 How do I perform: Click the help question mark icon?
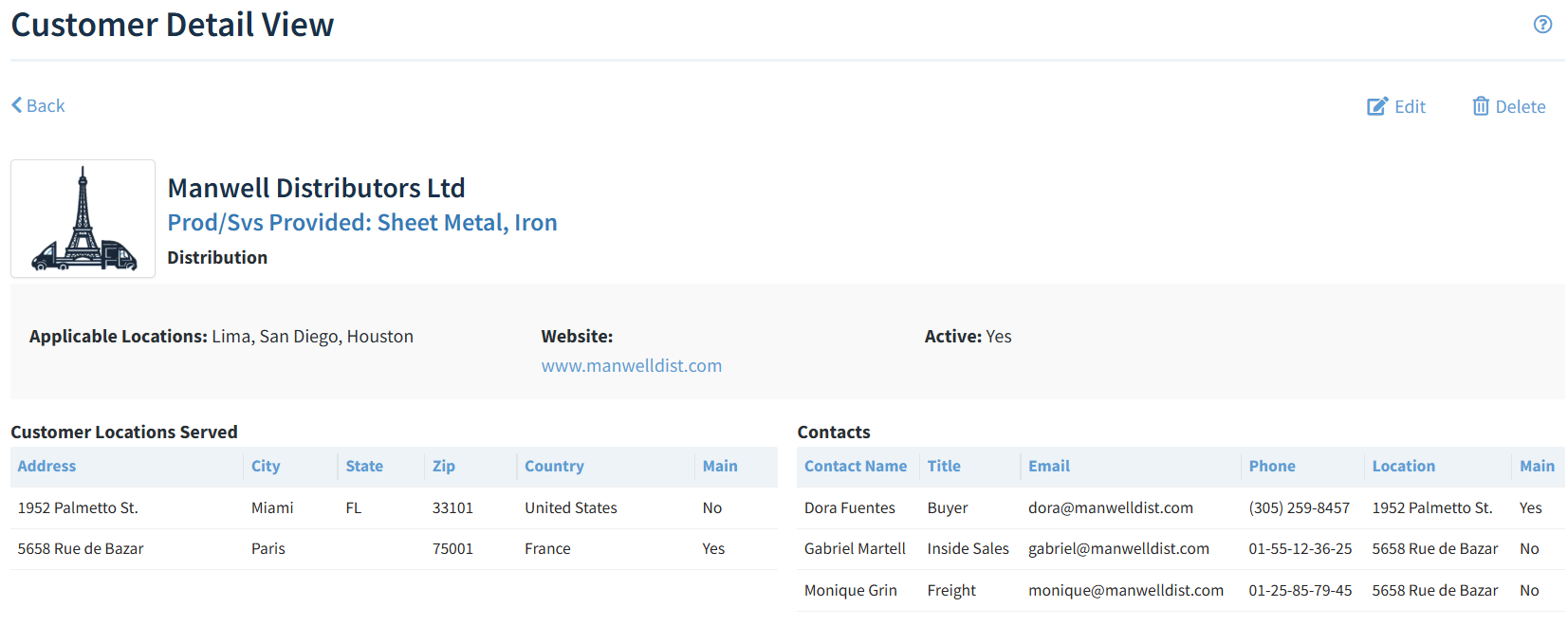click(1542, 25)
